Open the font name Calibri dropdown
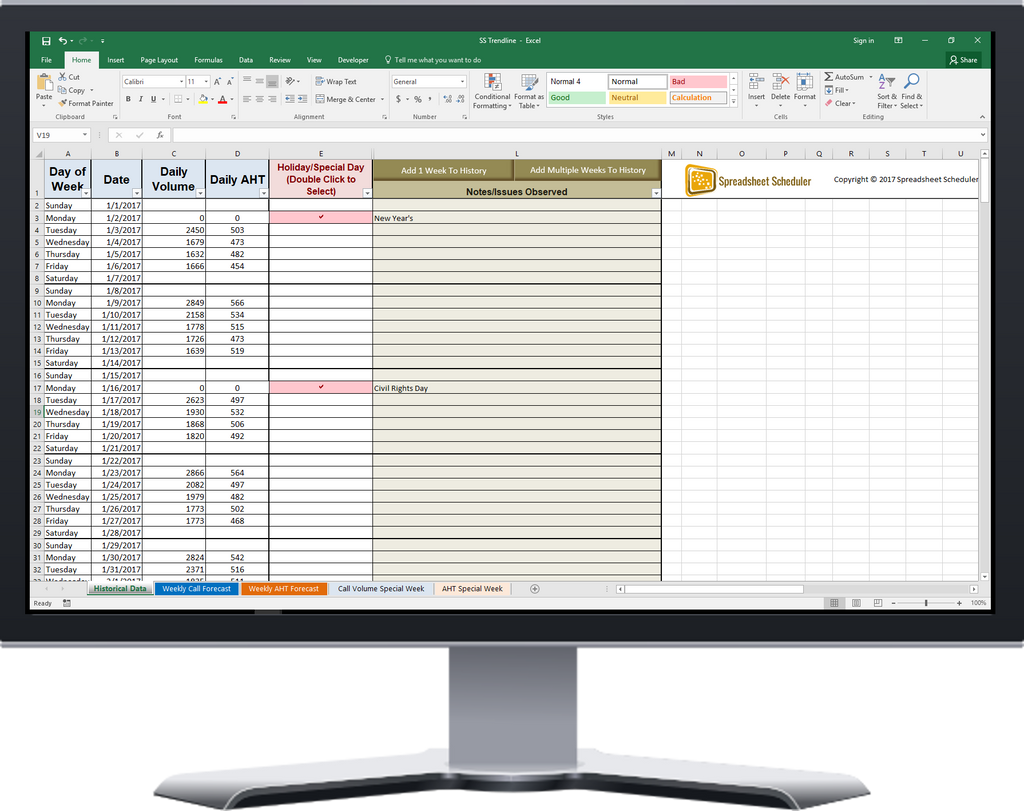Screen dimensions: 1024x811 (x=181, y=82)
